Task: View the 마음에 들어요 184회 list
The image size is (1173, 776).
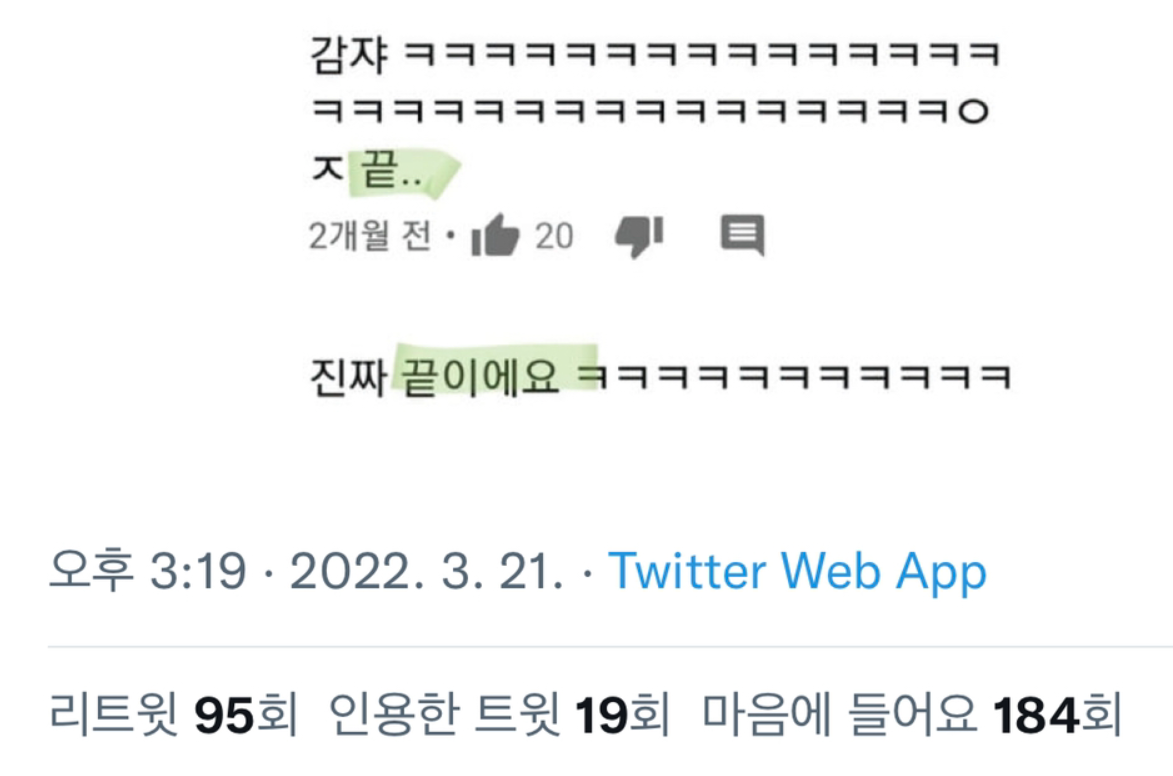Action: click(912, 714)
